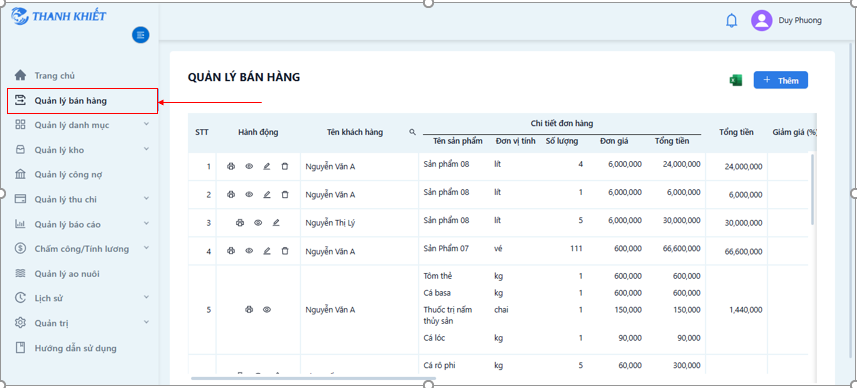
Task: Print the order in STT row 2
Action: point(231,194)
